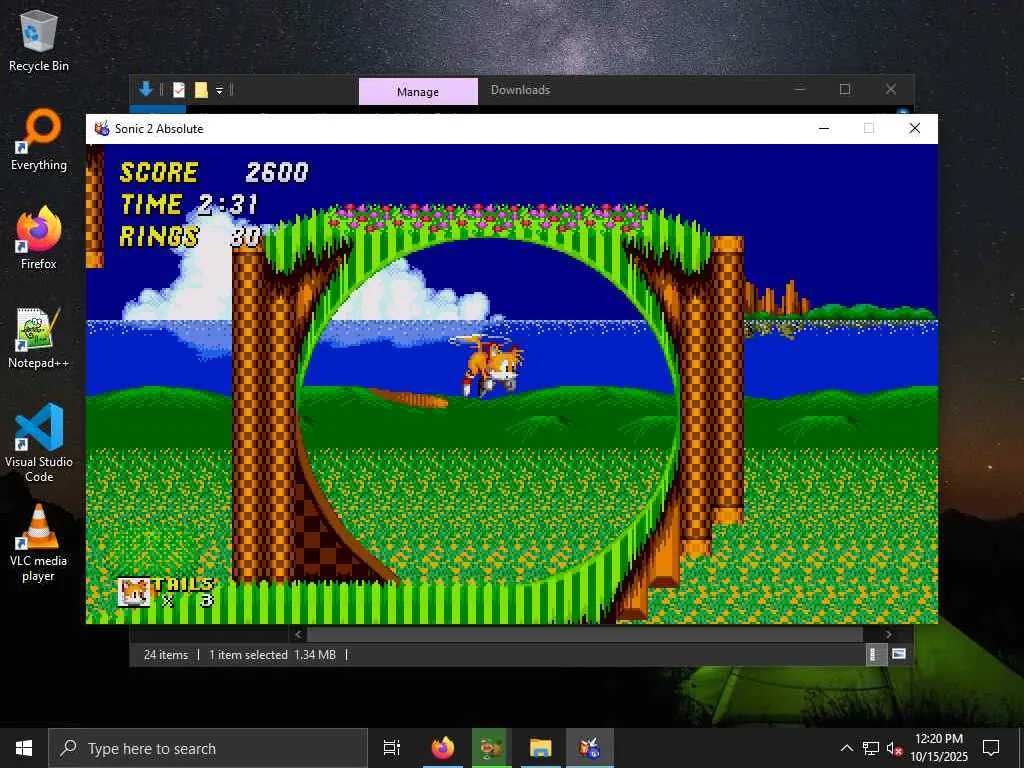Click the horizontal scrollbar thumb in the Downloads window

(584, 634)
